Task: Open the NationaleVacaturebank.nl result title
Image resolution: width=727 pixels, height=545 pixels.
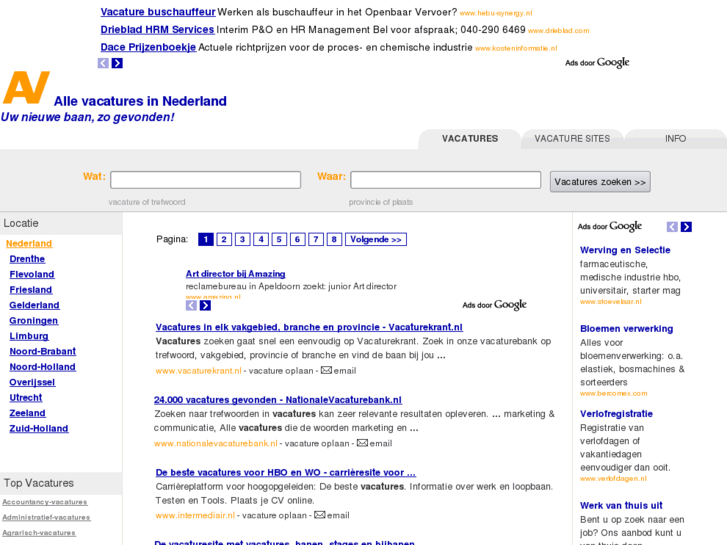Action: click(278, 400)
